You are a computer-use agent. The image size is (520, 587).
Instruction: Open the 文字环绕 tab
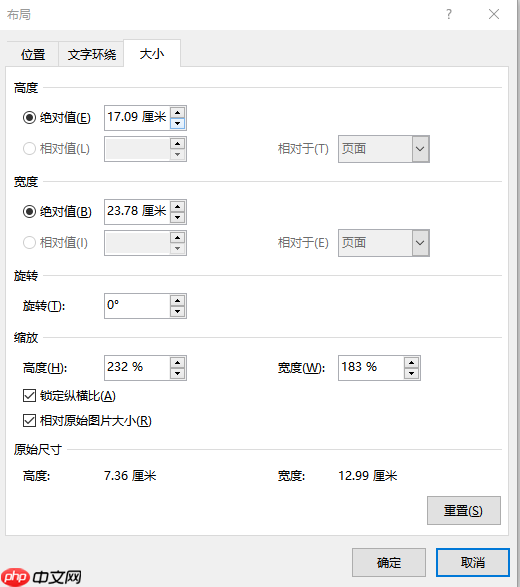pos(91,54)
